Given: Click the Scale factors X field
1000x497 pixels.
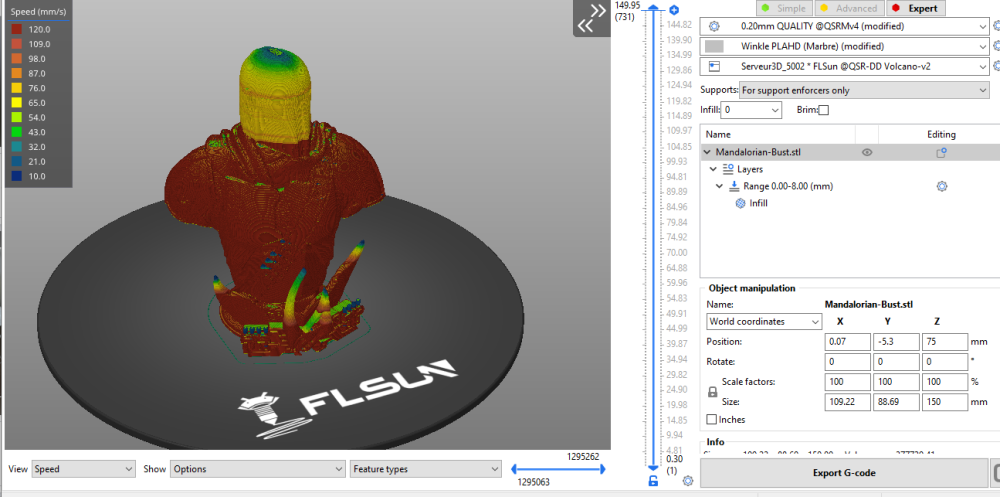Looking at the screenshot, I should 848,382.
